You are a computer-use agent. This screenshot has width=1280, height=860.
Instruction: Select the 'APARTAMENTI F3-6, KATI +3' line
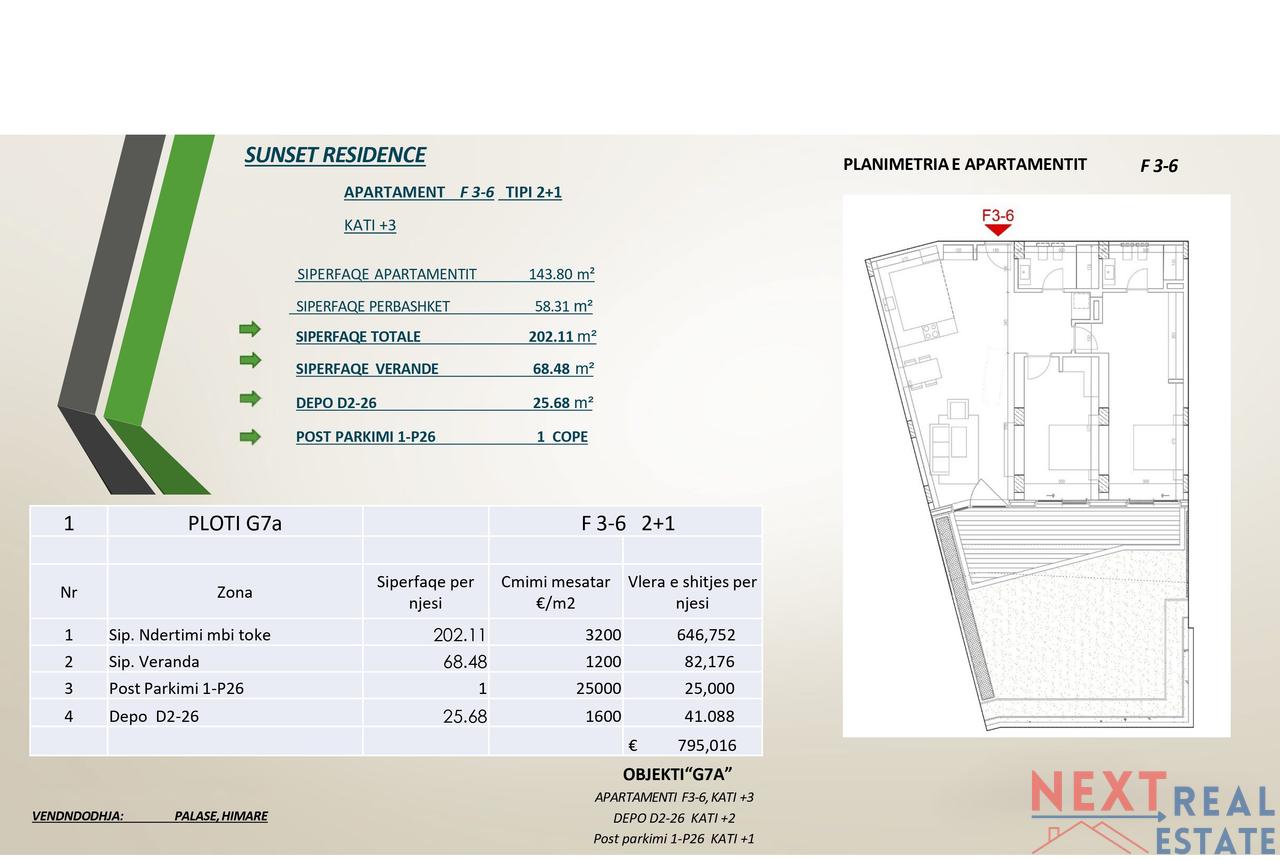tap(674, 797)
